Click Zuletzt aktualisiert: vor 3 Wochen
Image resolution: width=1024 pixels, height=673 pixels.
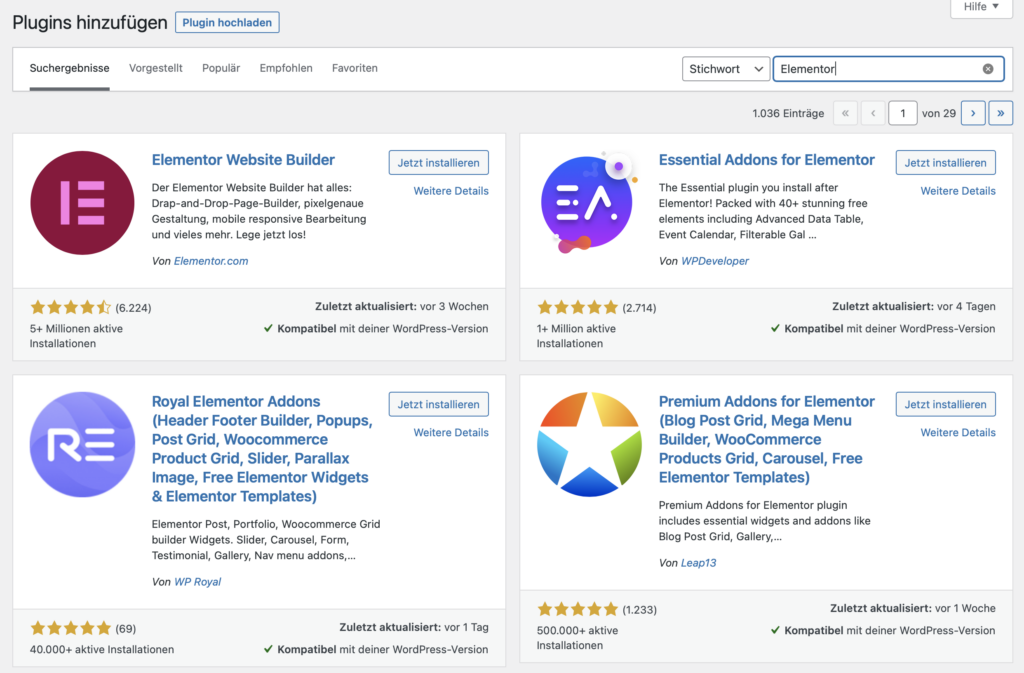[402, 306]
